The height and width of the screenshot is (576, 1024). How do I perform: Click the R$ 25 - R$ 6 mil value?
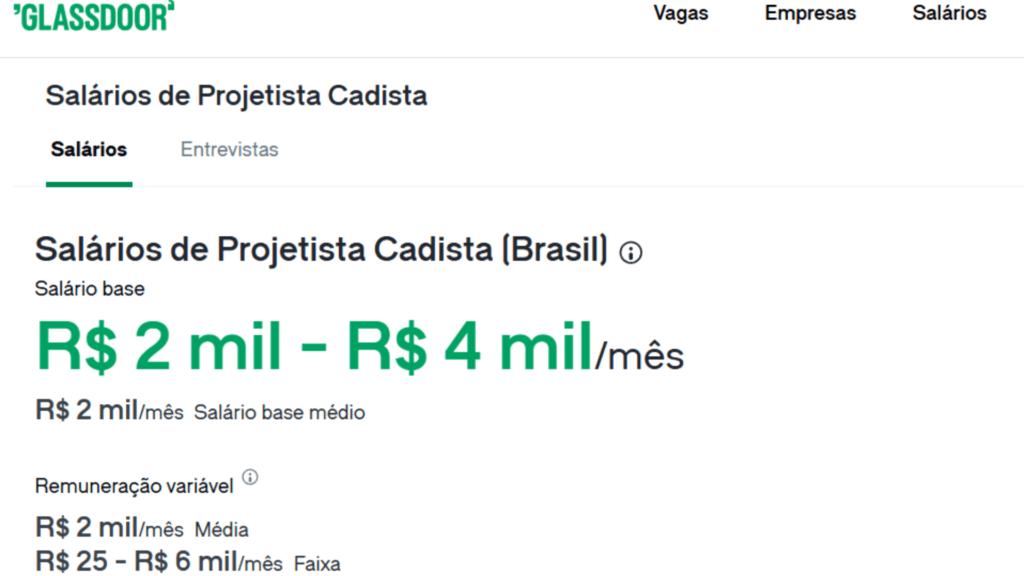click(137, 562)
